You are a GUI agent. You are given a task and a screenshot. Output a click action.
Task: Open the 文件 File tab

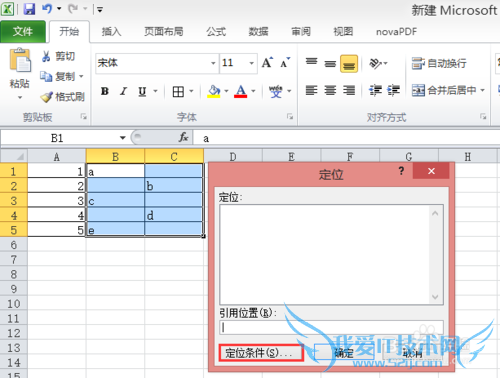pos(23,32)
